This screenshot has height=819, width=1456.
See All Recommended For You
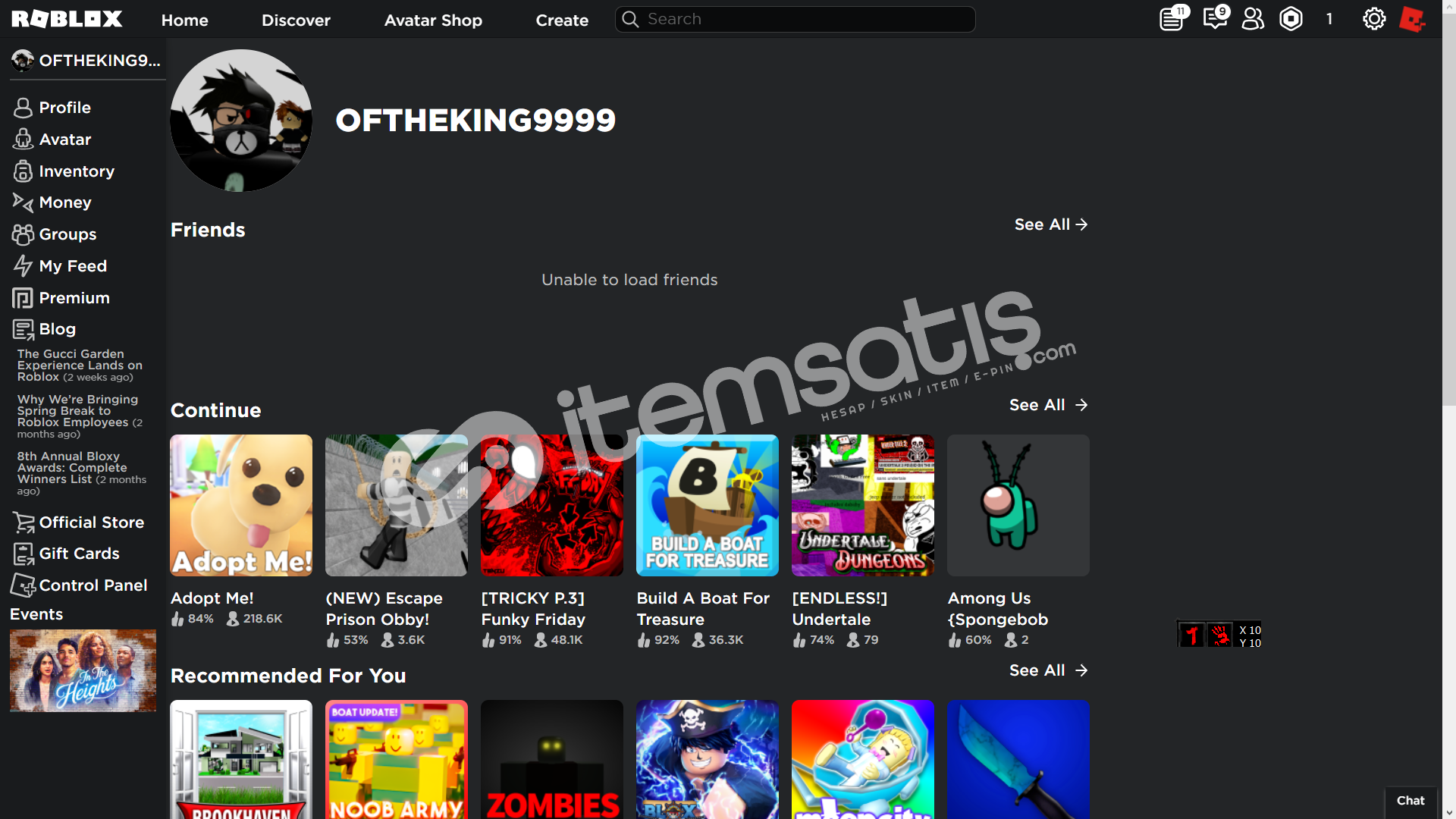coord(1048,670)
